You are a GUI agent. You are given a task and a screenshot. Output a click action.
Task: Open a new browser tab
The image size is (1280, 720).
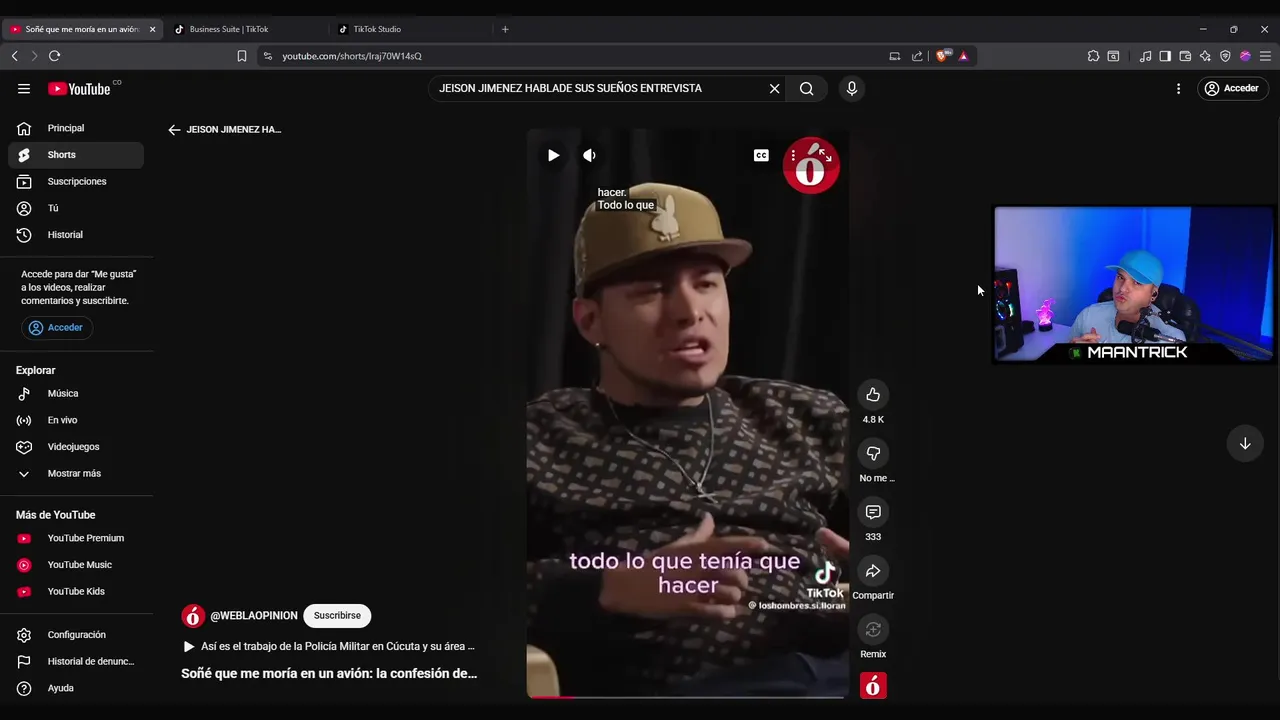pyautogui.click(x=505, y=29)
